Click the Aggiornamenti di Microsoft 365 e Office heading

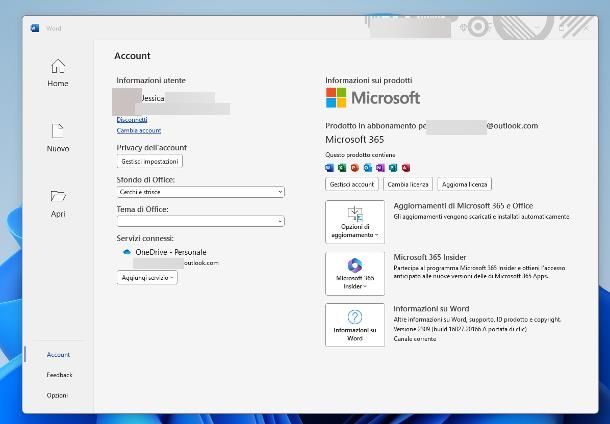(463, 206)
